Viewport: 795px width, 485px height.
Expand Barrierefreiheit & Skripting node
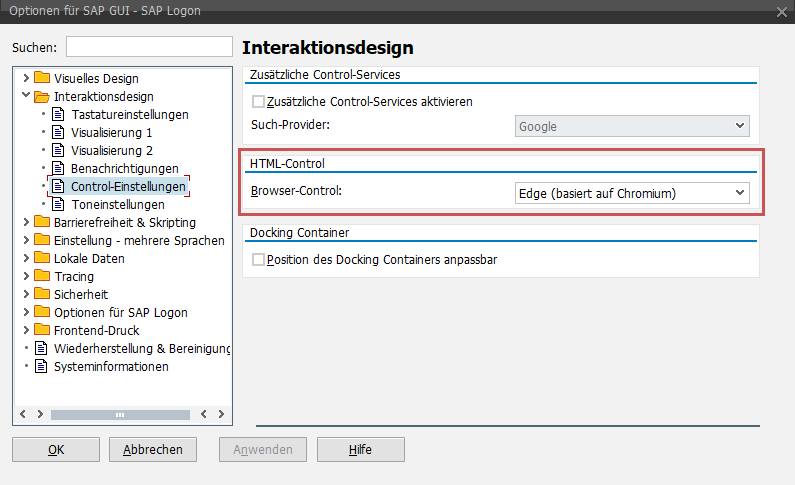26,222
